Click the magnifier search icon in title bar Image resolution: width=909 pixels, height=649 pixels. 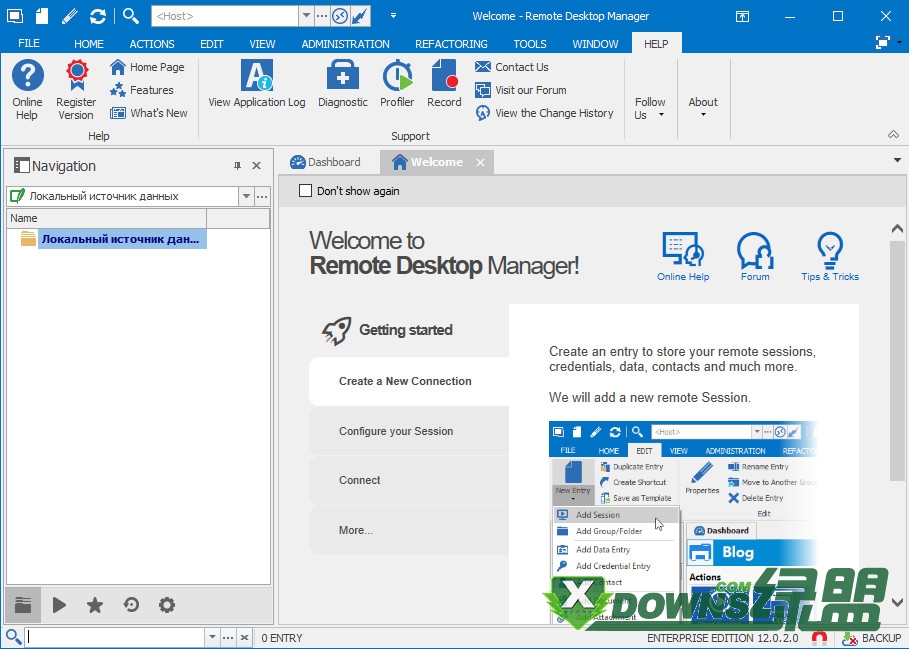(131, 16)
